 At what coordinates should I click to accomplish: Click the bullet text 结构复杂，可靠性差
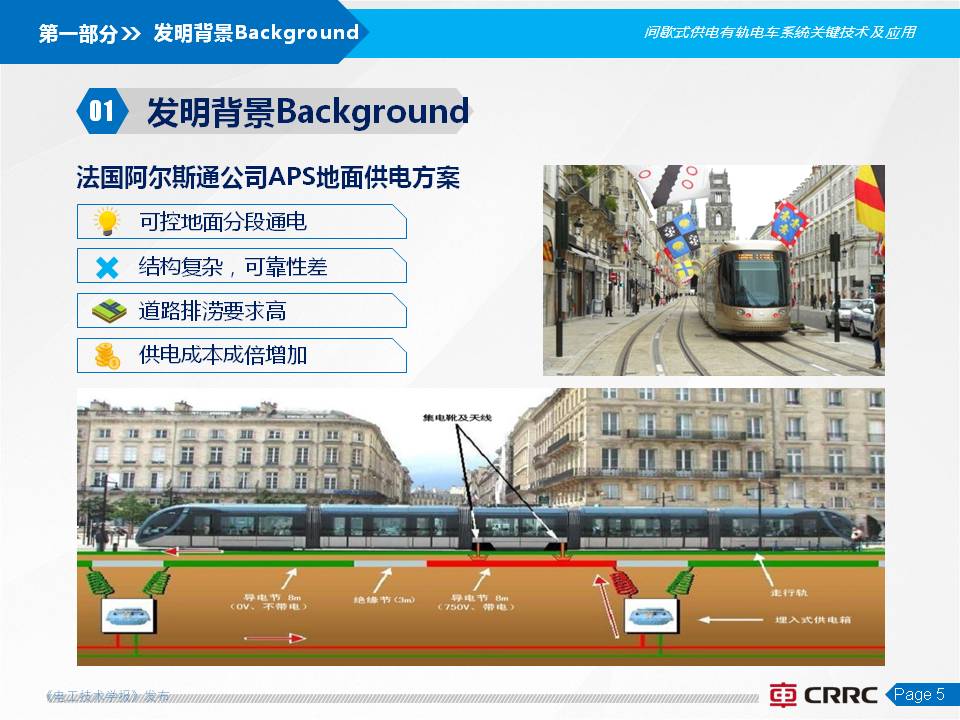pos(233,267)
